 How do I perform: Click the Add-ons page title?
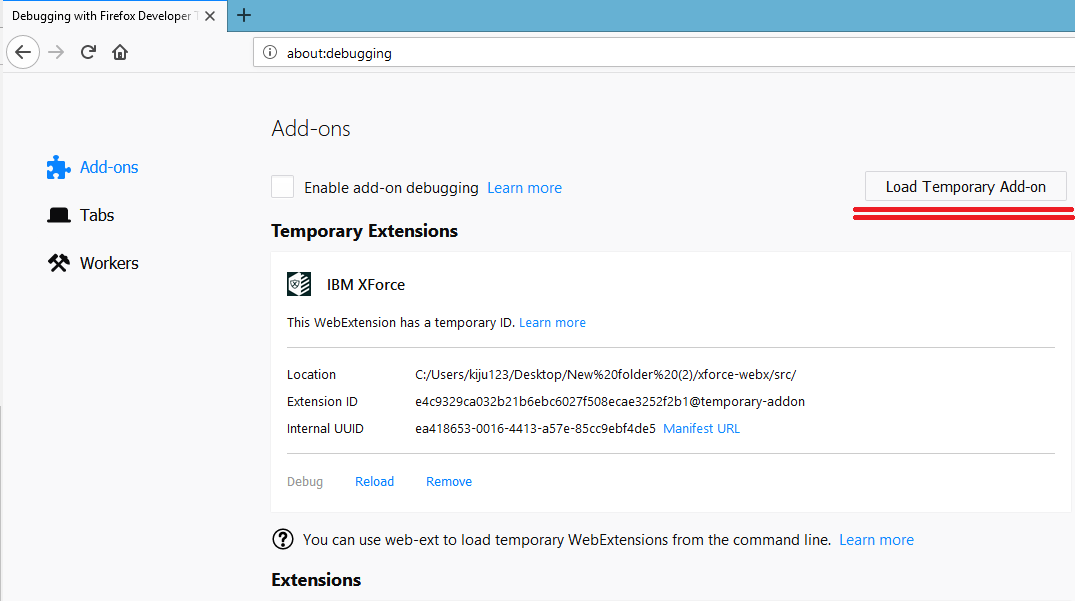click(311, 128)
